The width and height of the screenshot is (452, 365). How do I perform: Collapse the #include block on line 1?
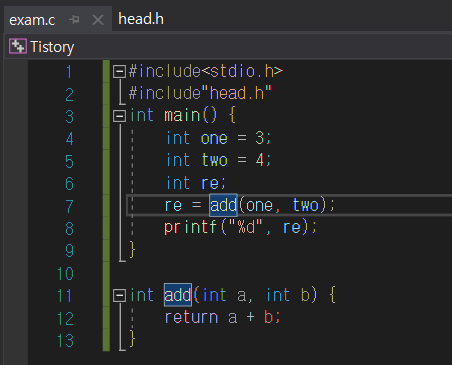pos(119,71)
